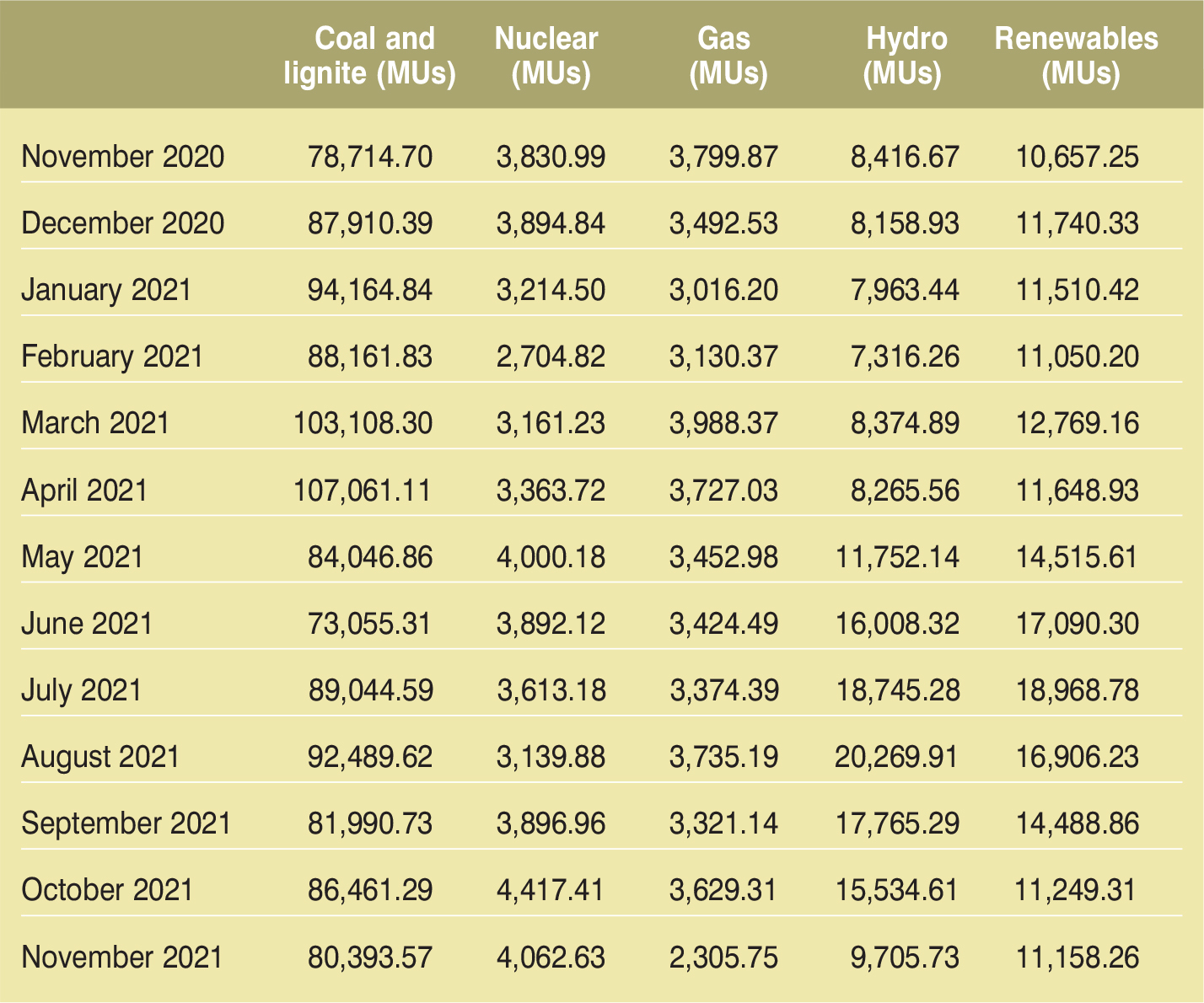Select the Hydro (MUs) column header
This screenshot has height=1003, width=1204.
tap(906, 56)
